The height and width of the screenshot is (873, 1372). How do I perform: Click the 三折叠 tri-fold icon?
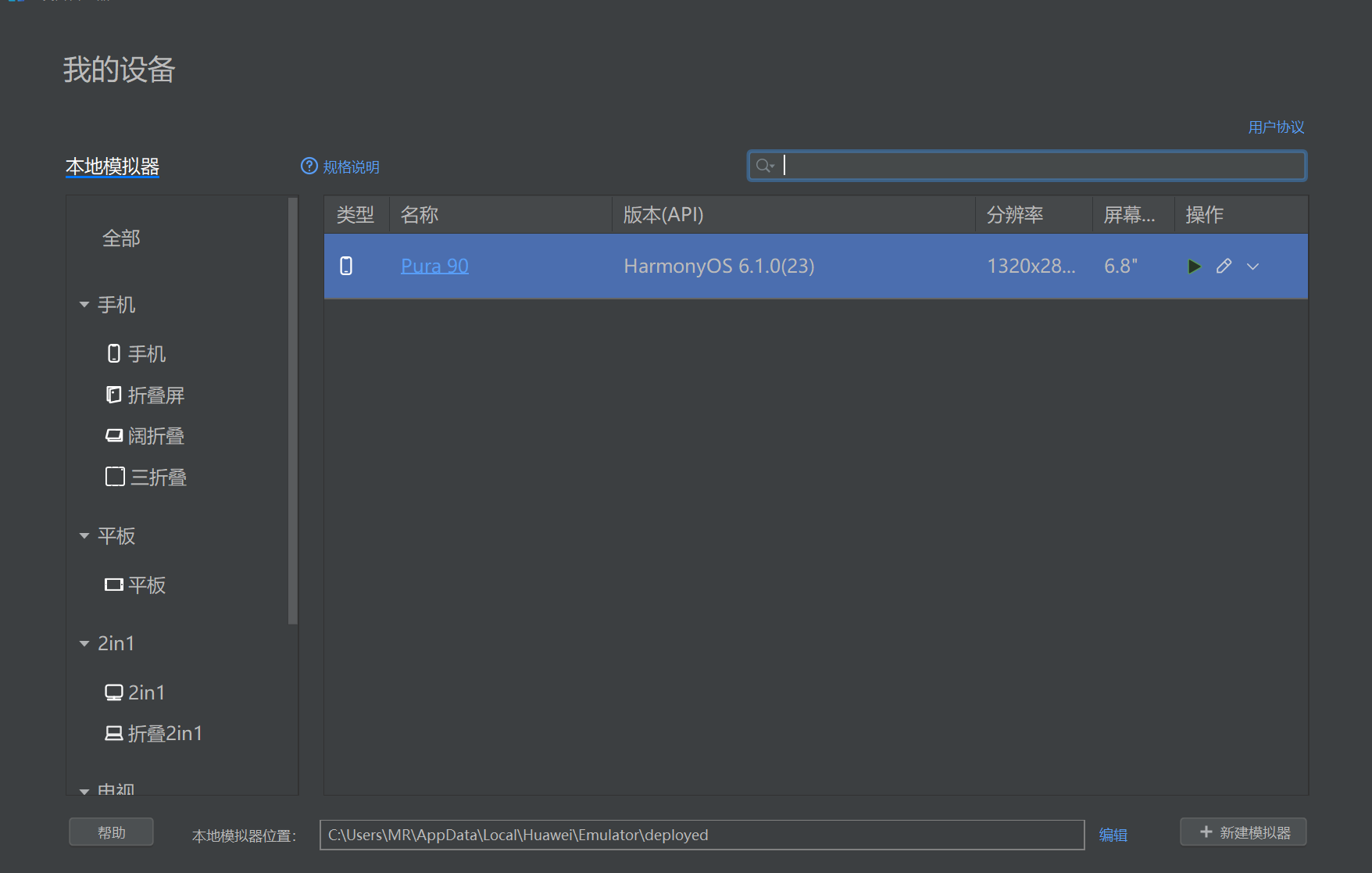point(115,477)
